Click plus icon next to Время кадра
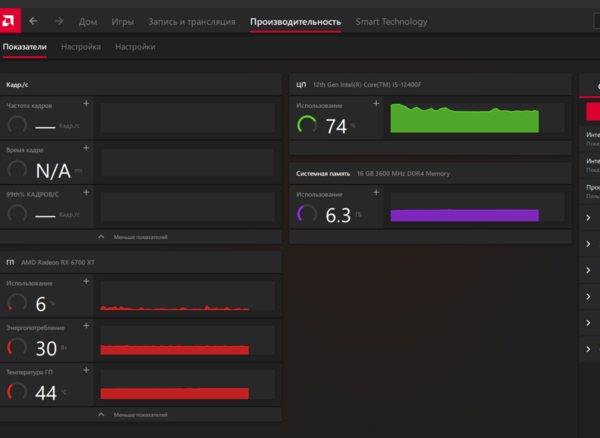The height and width of the screenshot is (438, 600). click(85, 149)
